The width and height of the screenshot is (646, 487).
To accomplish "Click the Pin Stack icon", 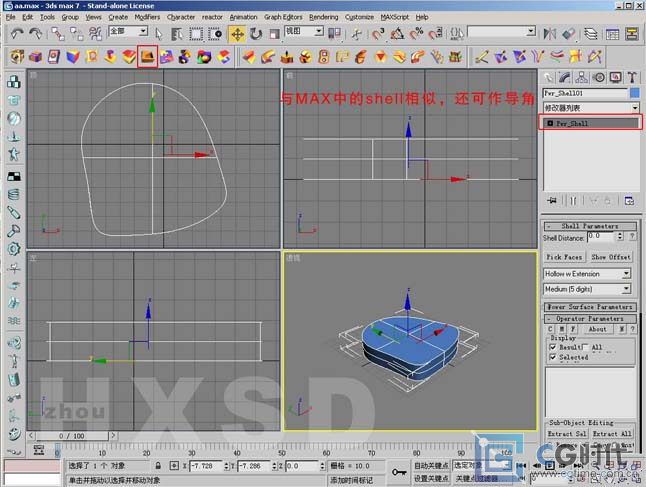I will coord(552,201).
